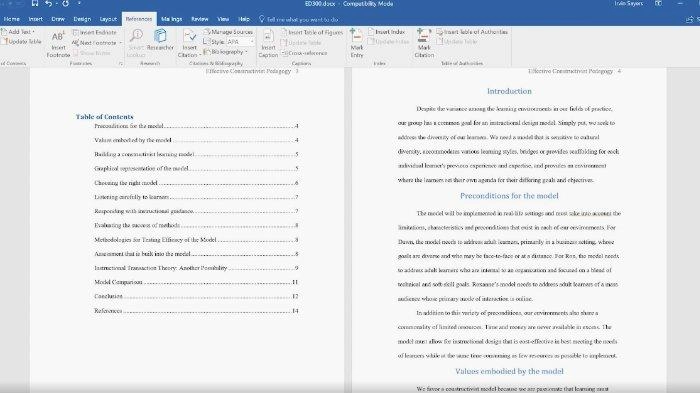Click 'Values embodied by the model' TOC entry
The height and width of the screenshot is (393, 700).
(196, 140)
